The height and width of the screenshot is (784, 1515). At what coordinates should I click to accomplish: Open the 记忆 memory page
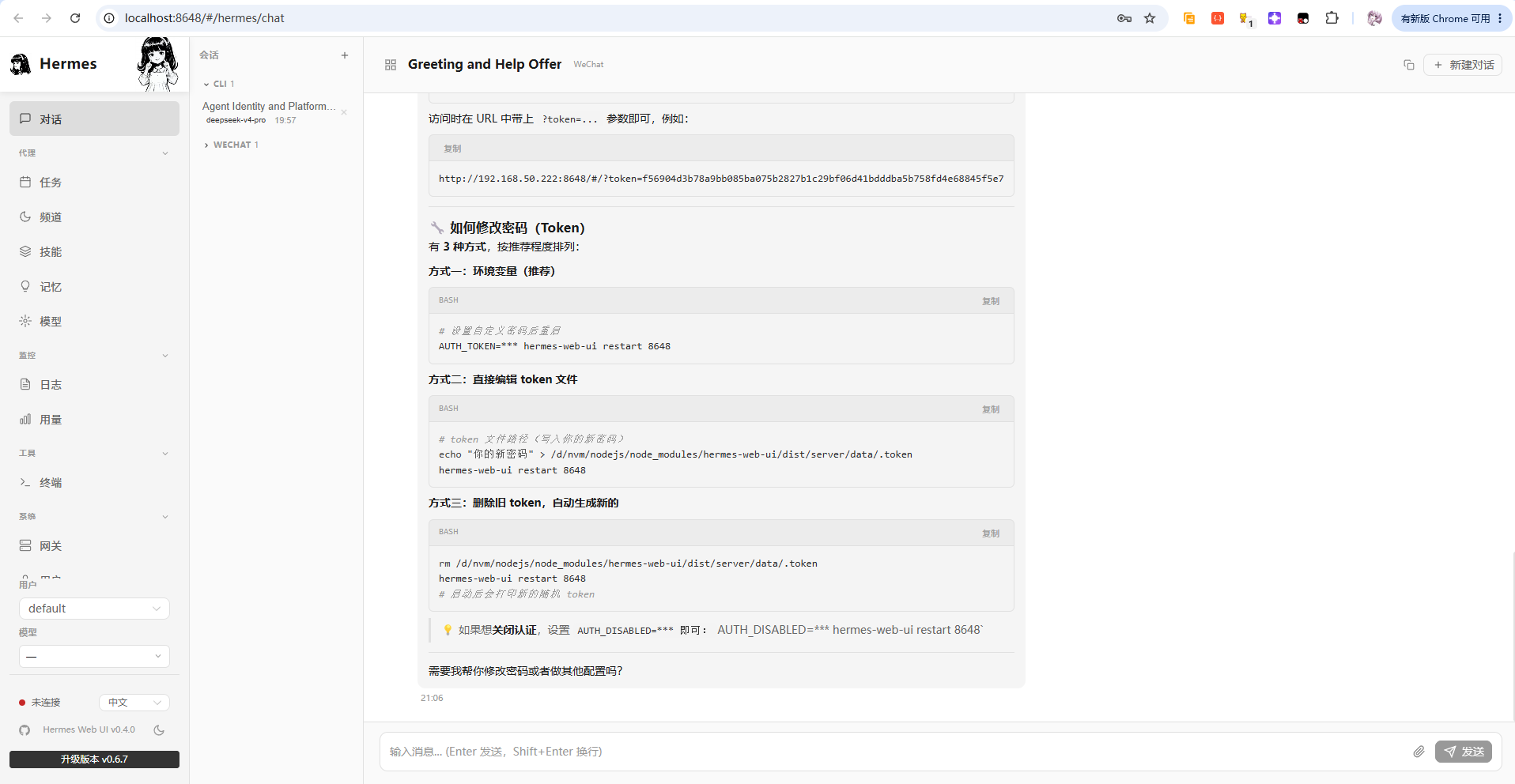(94, 286)
